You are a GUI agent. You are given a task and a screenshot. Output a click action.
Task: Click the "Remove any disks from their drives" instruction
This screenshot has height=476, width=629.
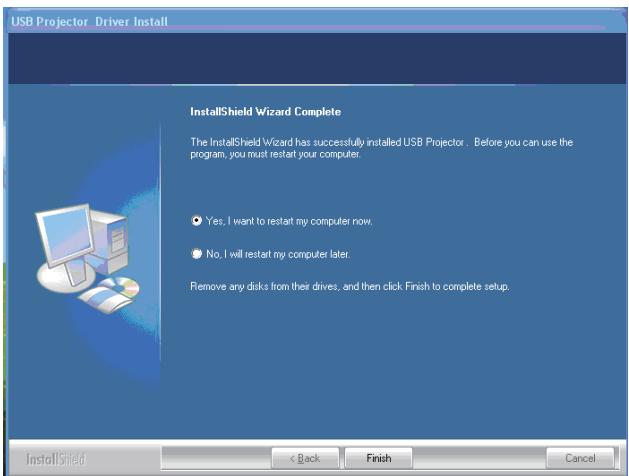click(350, 286)
